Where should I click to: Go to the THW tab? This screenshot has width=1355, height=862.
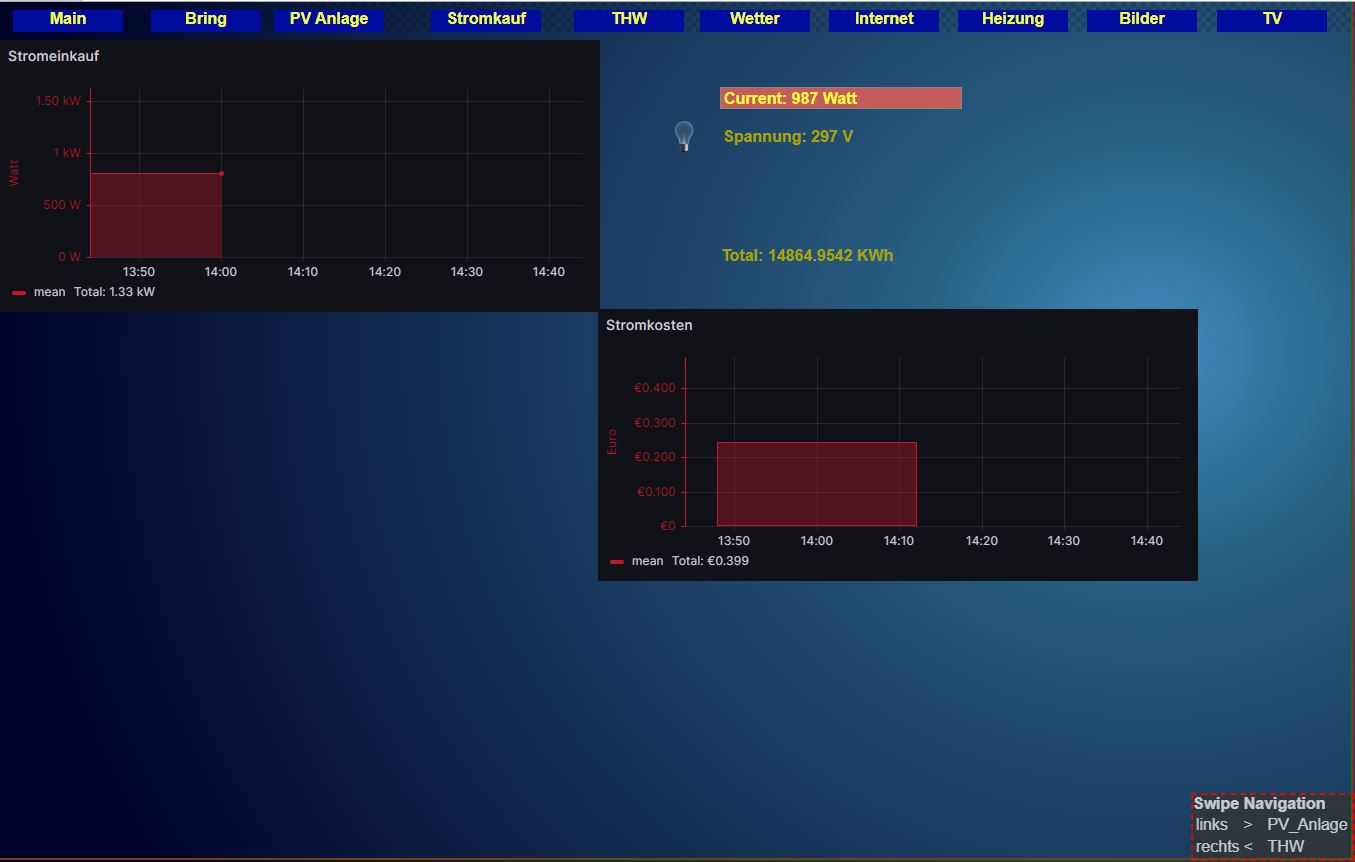tap(629, 19)
